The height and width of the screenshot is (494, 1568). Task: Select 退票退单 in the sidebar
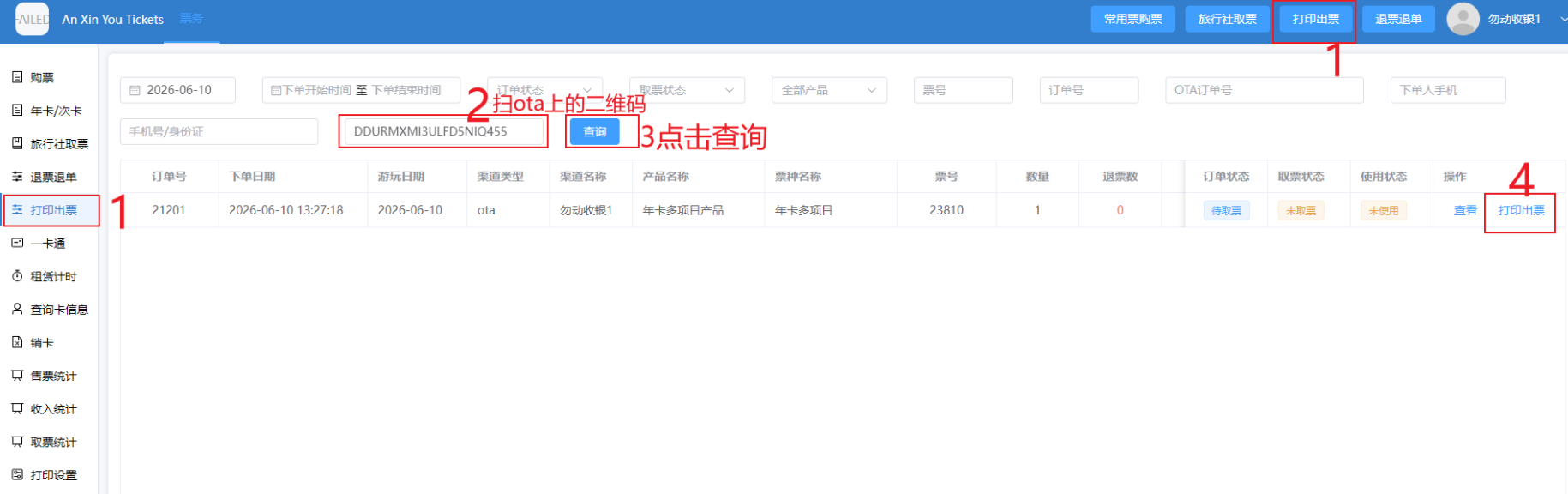tap(49, 177)
